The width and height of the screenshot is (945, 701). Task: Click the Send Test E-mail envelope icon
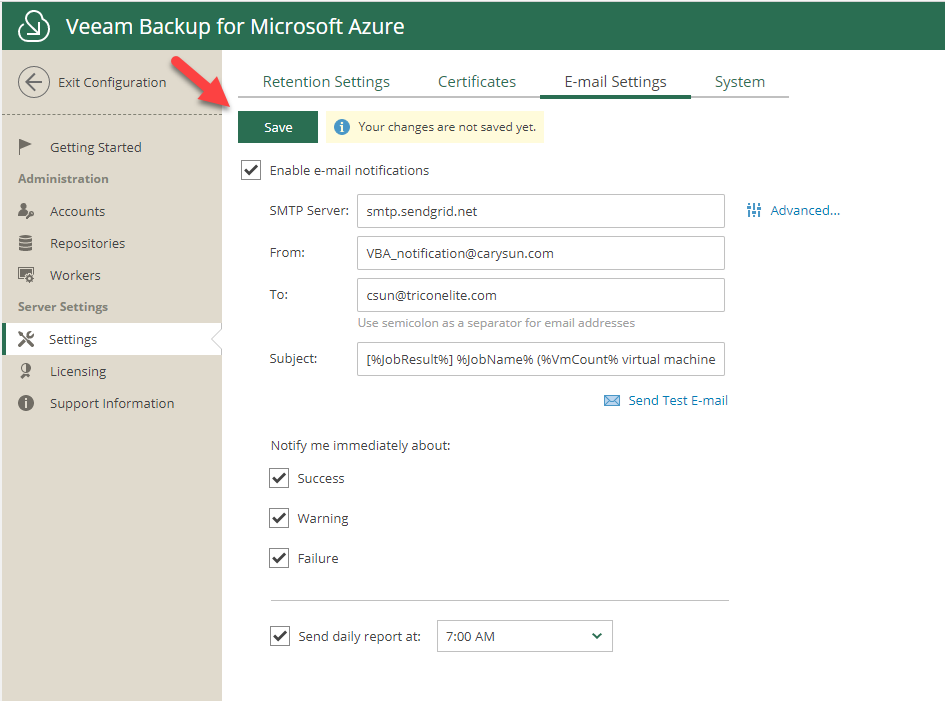612,400
